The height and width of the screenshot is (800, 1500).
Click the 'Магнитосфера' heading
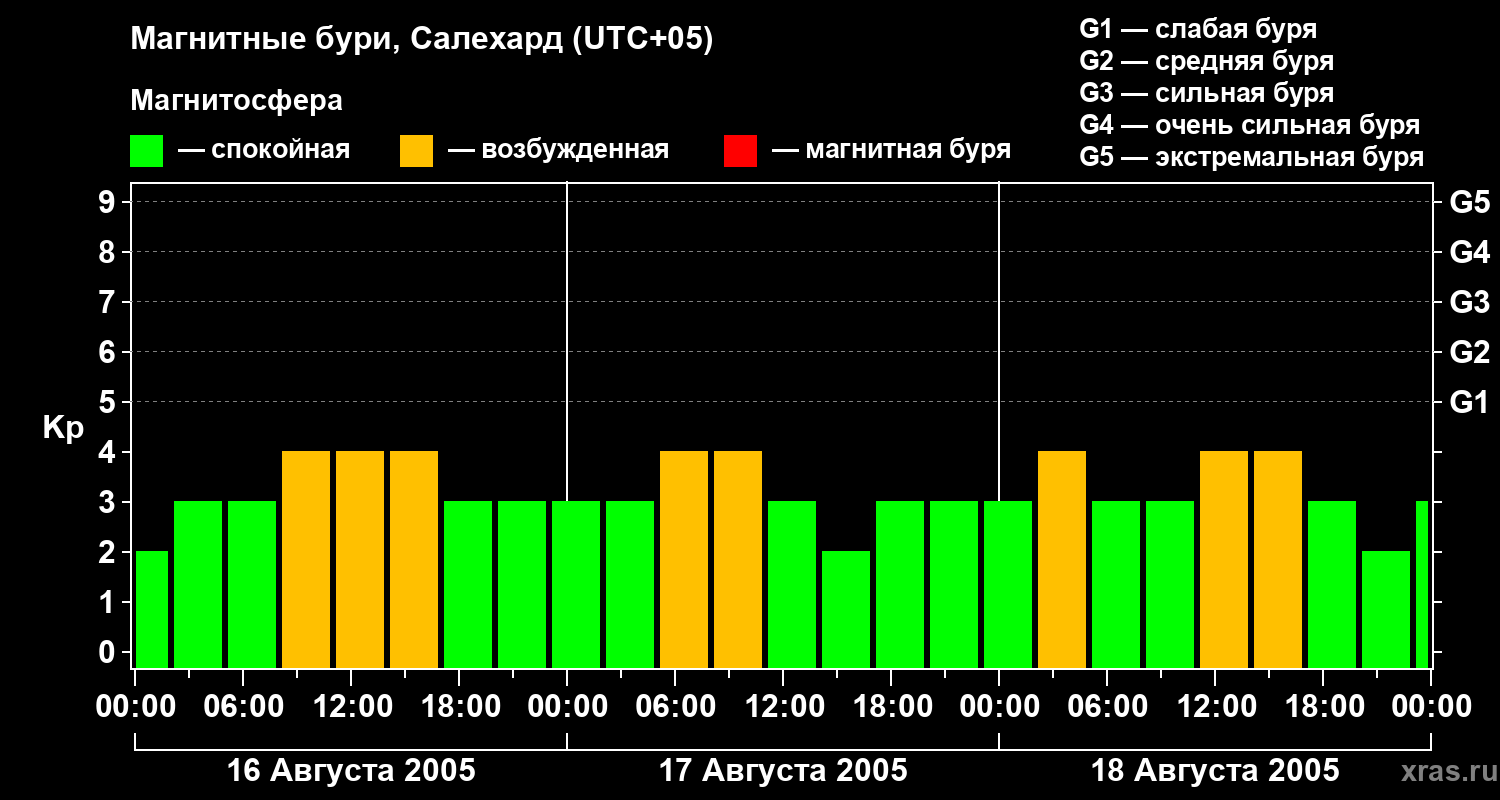click(x=237, y=101)
